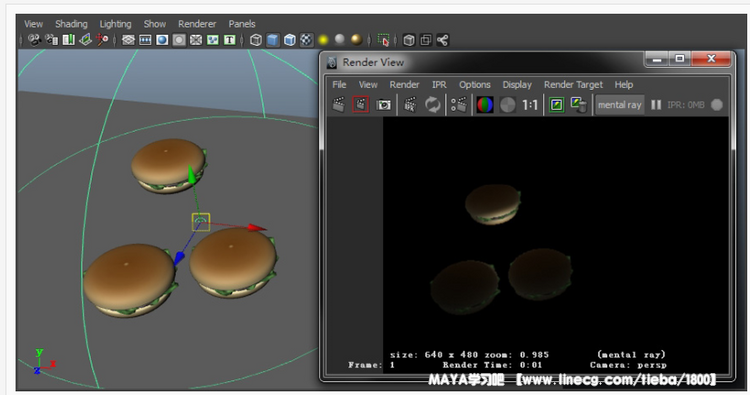Click X-Ray Active Components icon
Image resolution: width=750 pixels, height=395 pixels.
(426, 40)
